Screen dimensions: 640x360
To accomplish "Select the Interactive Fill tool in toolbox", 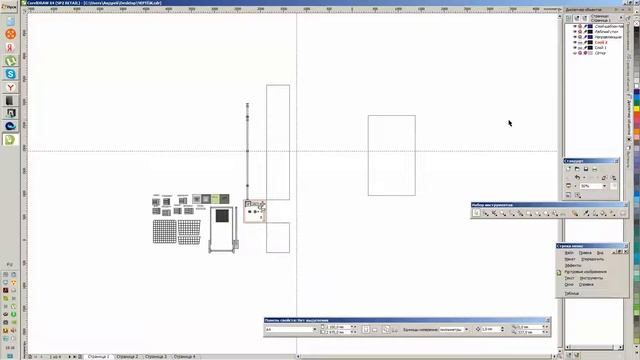I will 612,213.
